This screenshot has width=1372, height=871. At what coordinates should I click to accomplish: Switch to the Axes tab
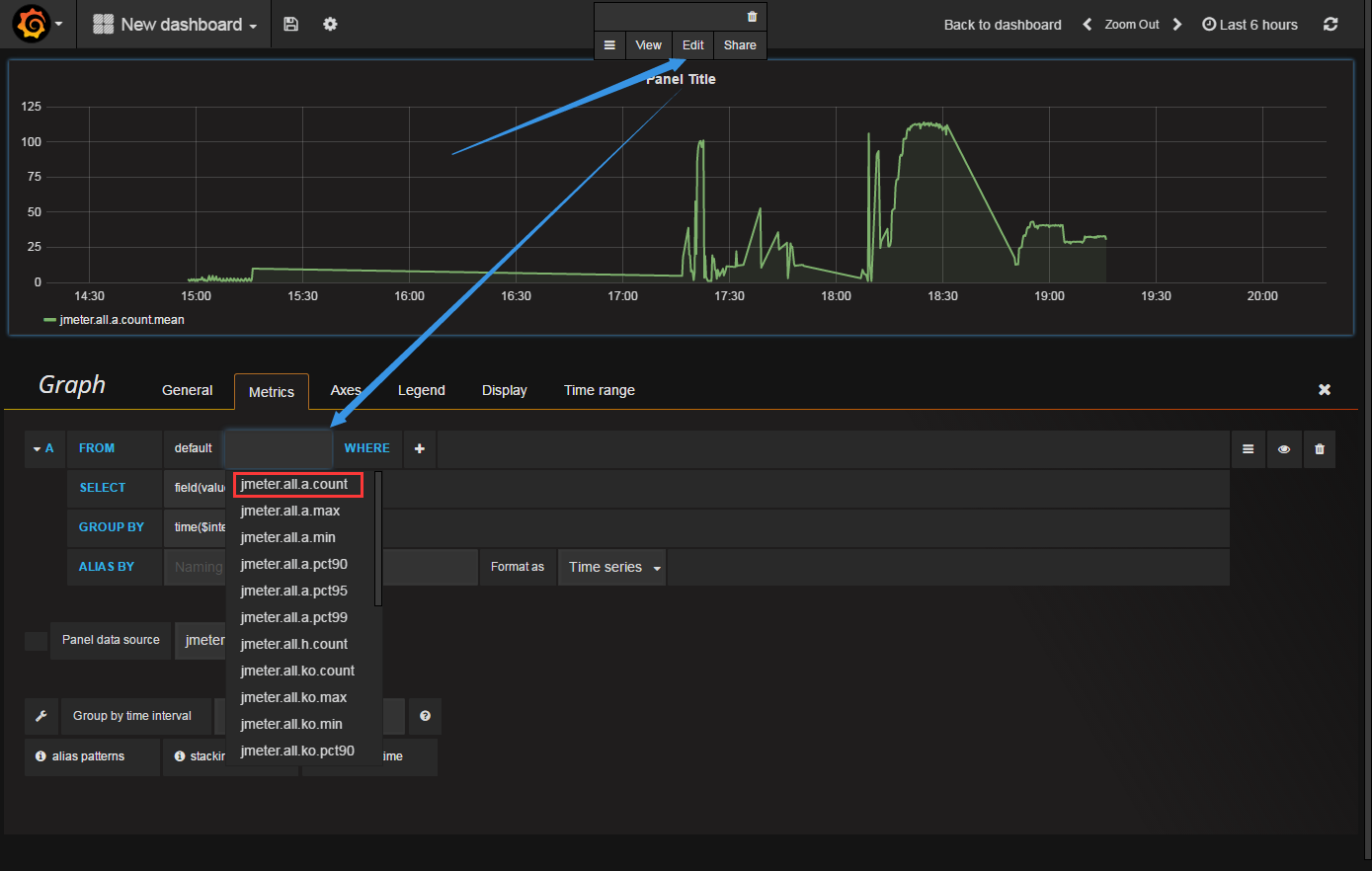click(346, 390)
